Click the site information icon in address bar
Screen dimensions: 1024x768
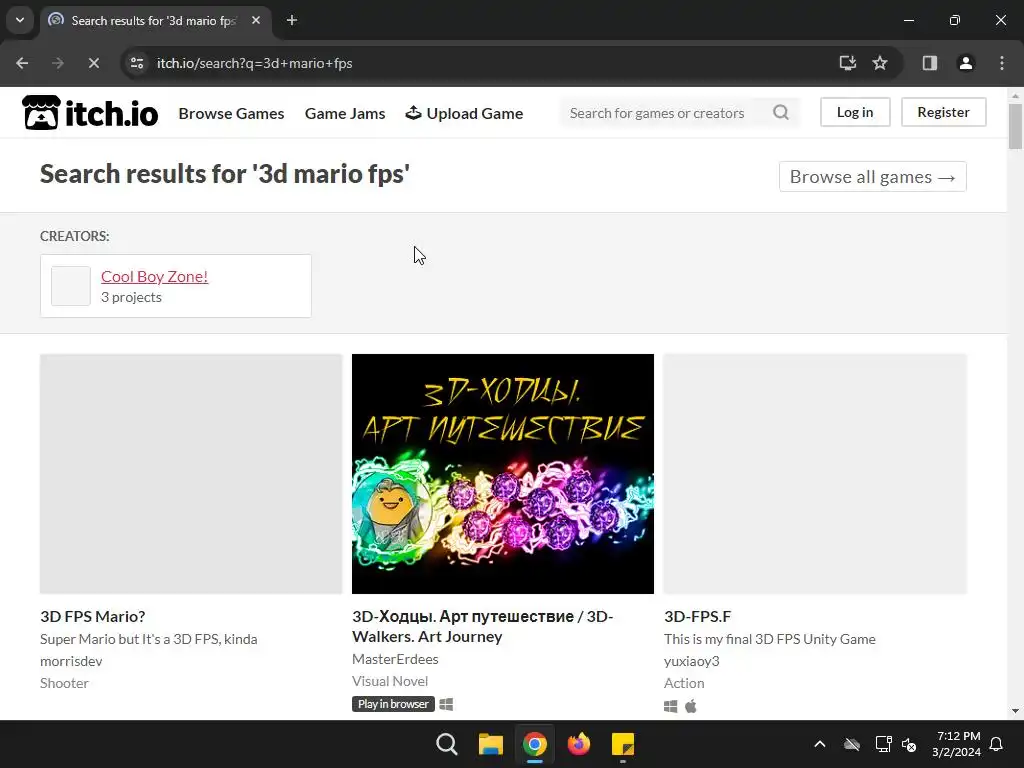(137, 63)
